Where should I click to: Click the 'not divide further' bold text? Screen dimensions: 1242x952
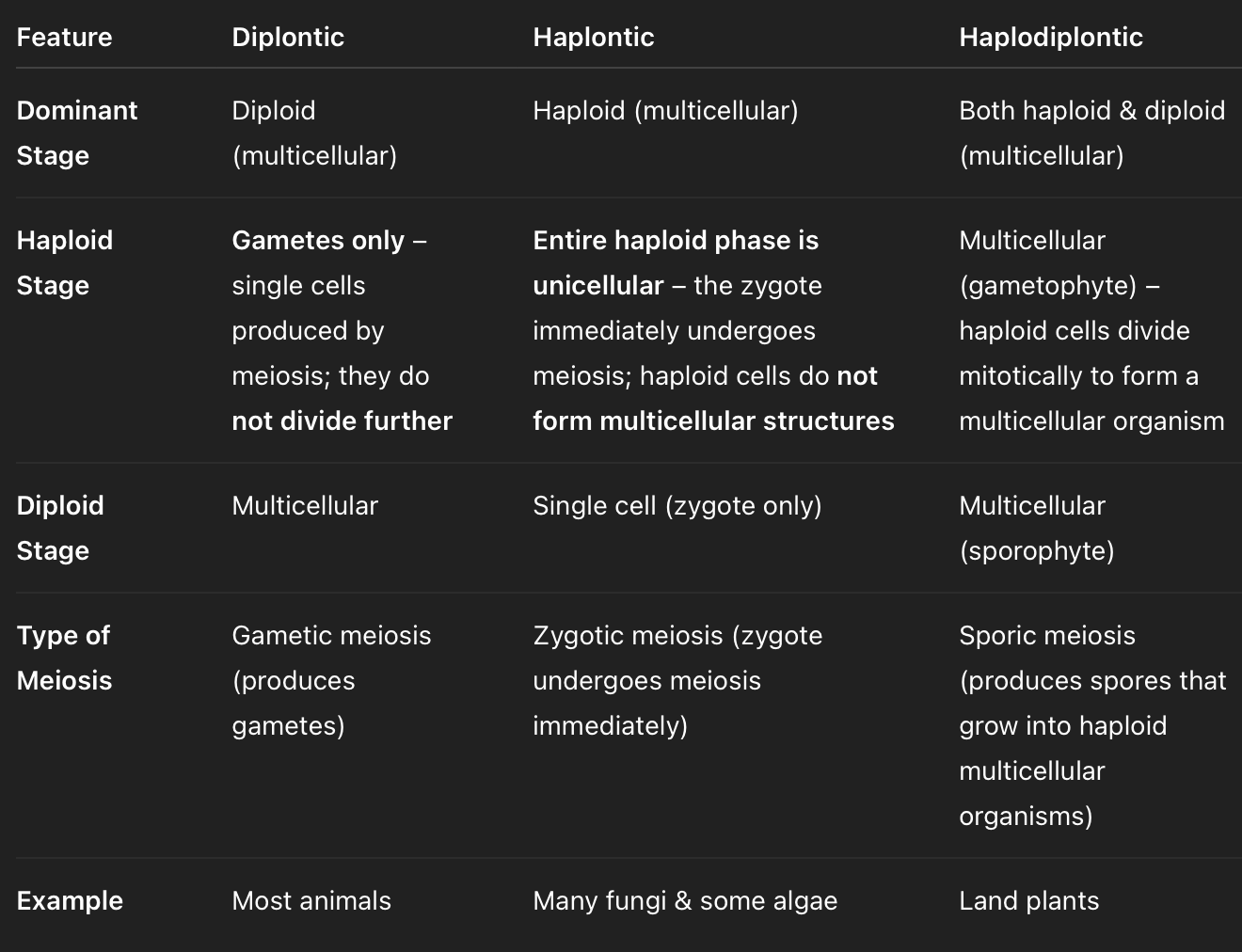[x=342, y=420]
